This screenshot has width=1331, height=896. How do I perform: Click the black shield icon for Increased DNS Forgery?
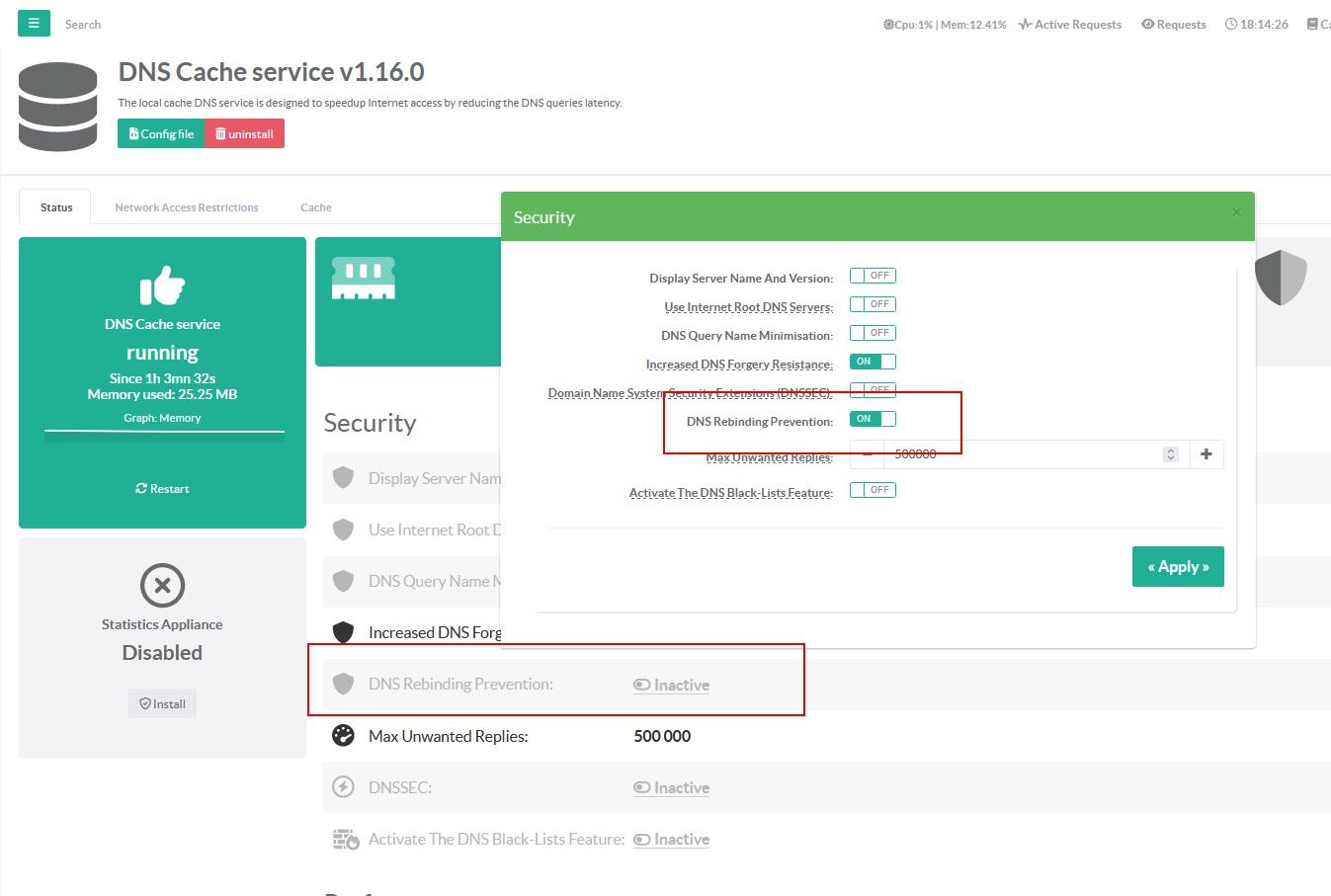pos(343,632)
